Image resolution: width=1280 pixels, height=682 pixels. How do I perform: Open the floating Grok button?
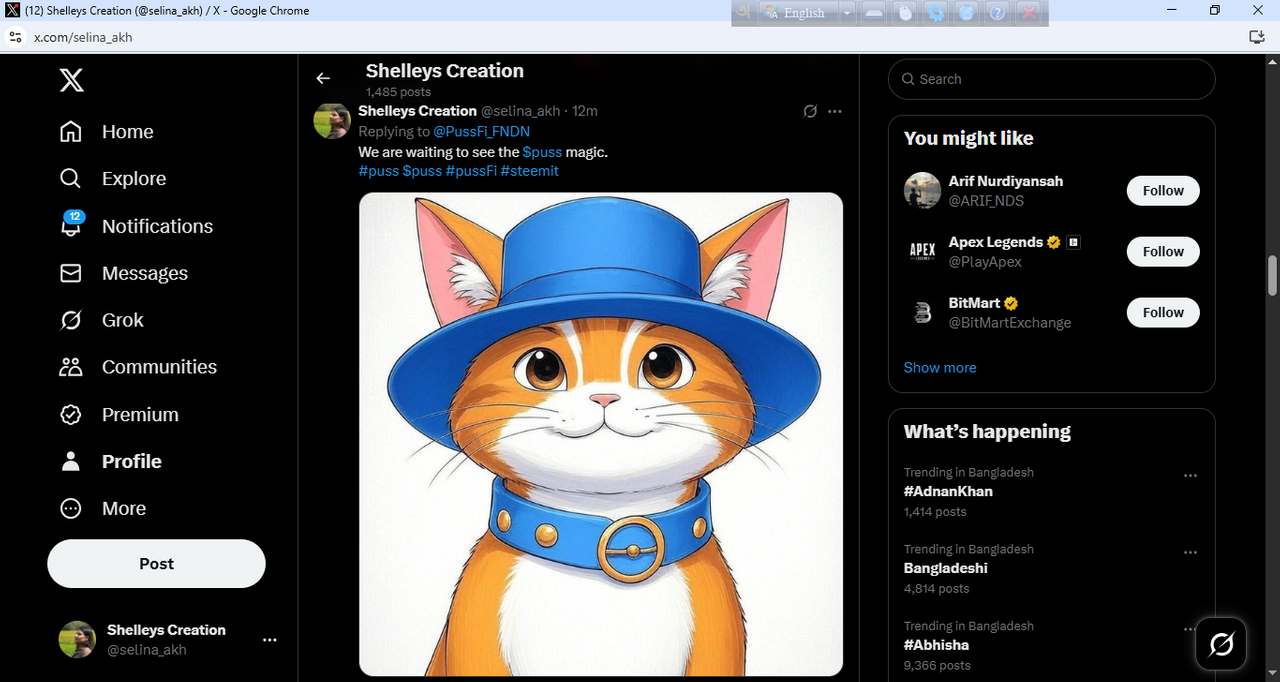point(1221,644)
